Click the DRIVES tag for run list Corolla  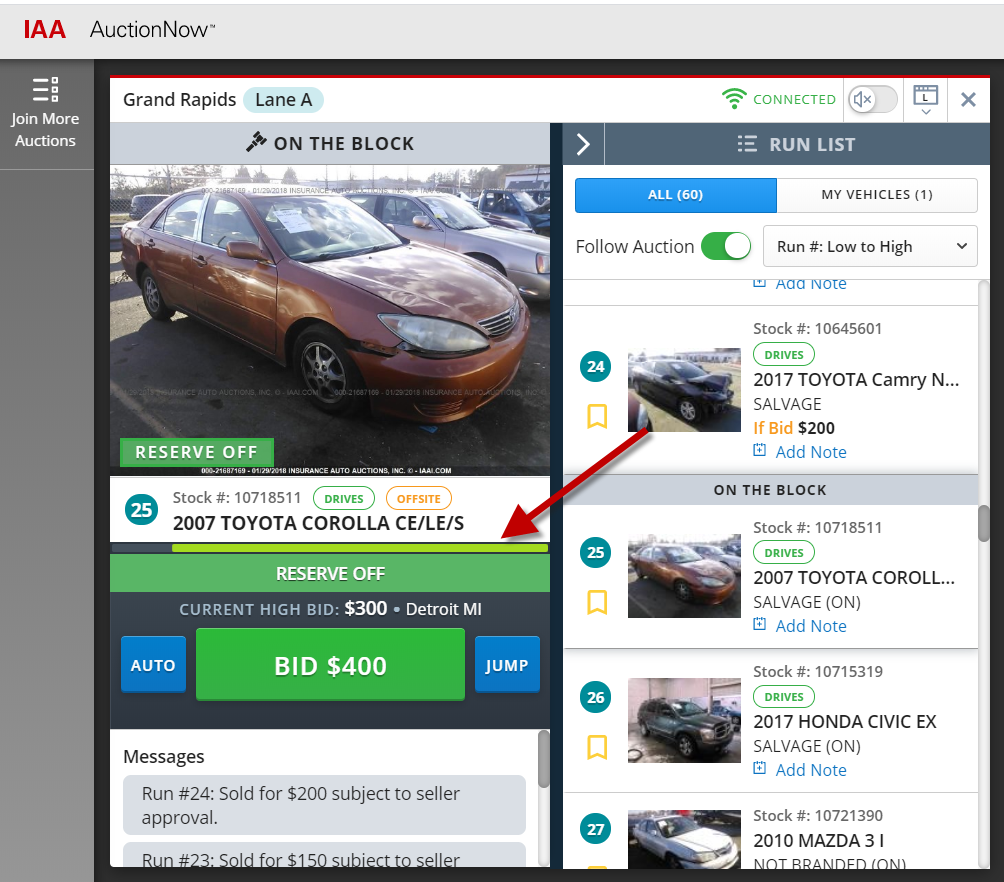[x=784, y=553]
